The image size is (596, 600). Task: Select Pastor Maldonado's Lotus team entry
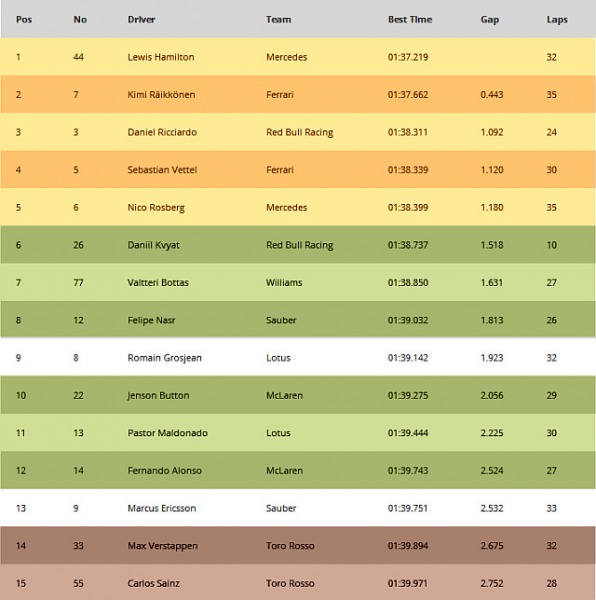tap(278, 433)
